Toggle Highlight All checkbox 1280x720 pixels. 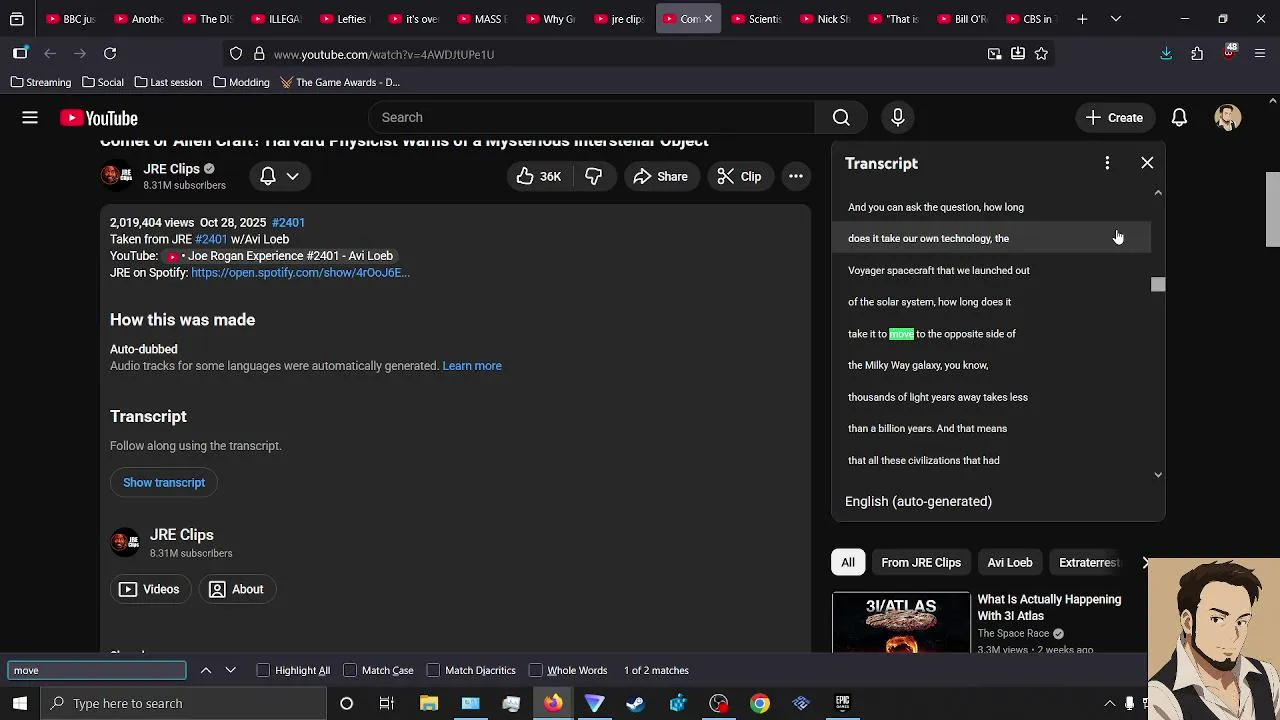[263, 670]
